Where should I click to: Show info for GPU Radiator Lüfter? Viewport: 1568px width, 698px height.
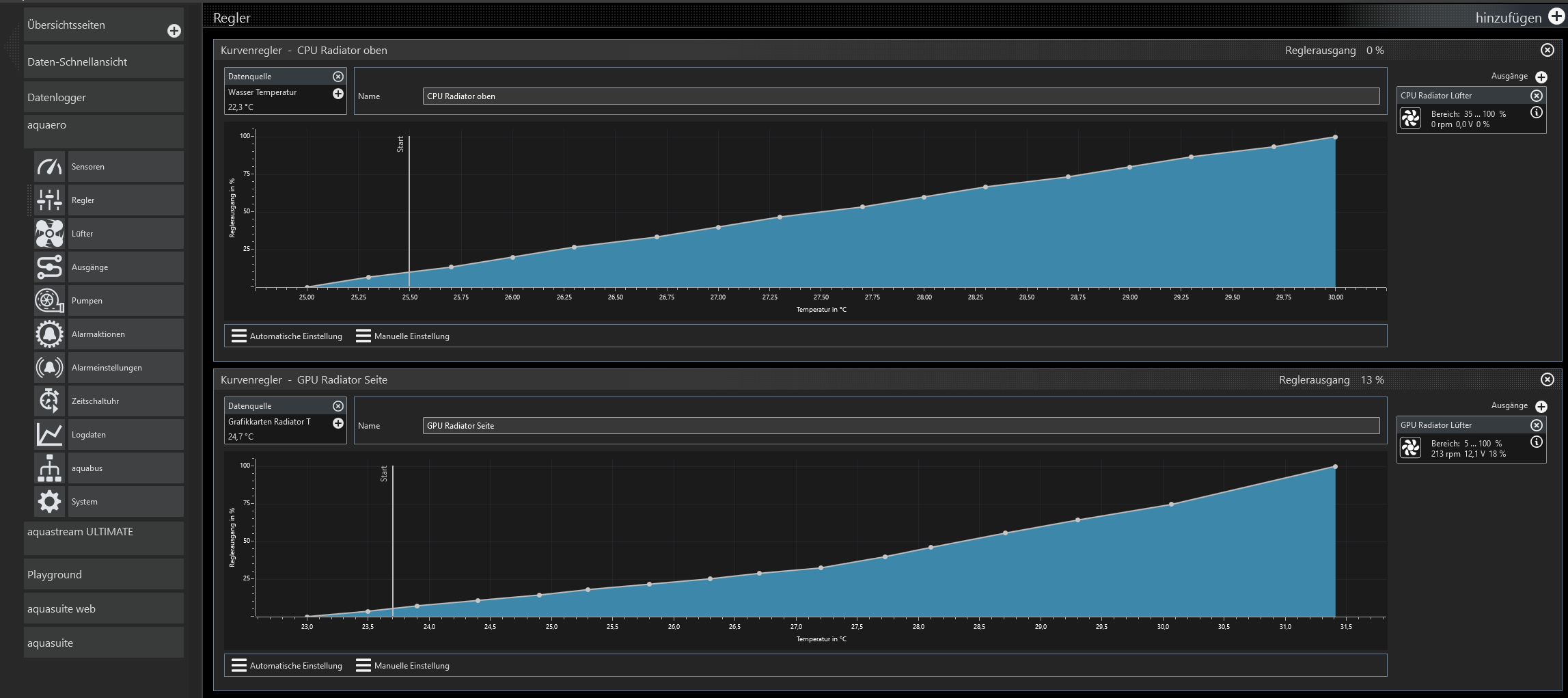[x=1537, y=442]
